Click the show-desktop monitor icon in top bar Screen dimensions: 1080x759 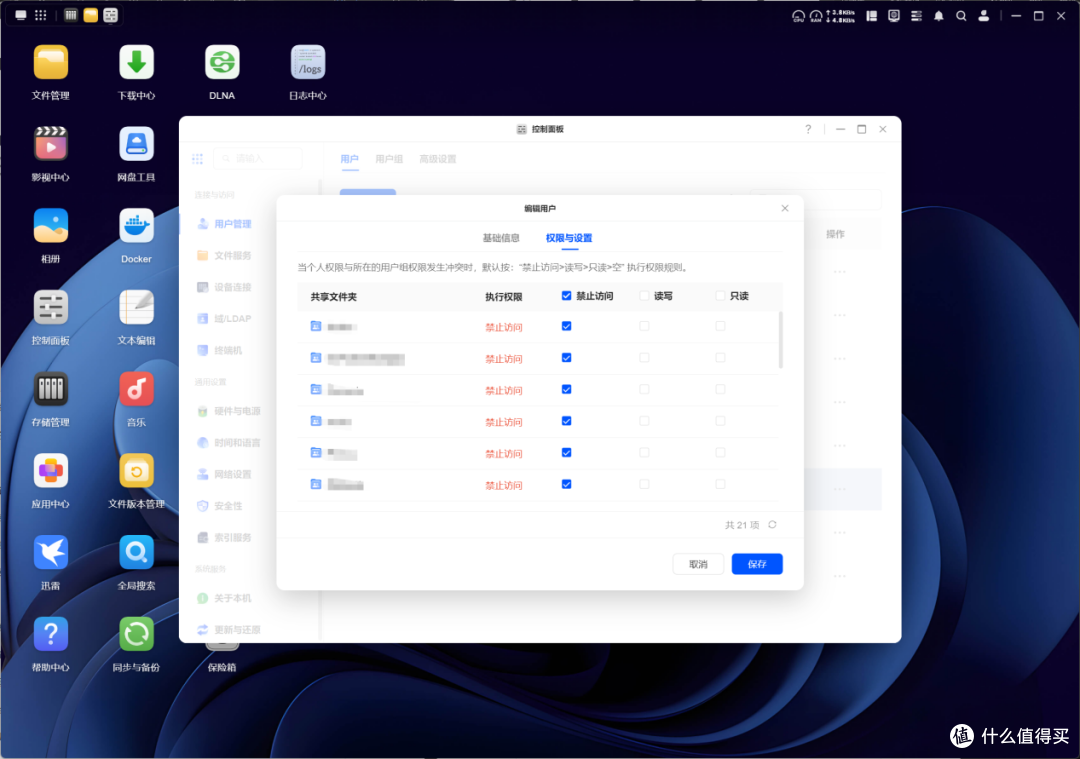(21, 15)
